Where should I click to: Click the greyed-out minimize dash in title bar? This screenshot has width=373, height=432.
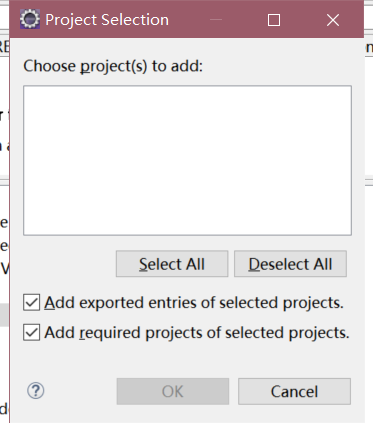tap(216, 20)
